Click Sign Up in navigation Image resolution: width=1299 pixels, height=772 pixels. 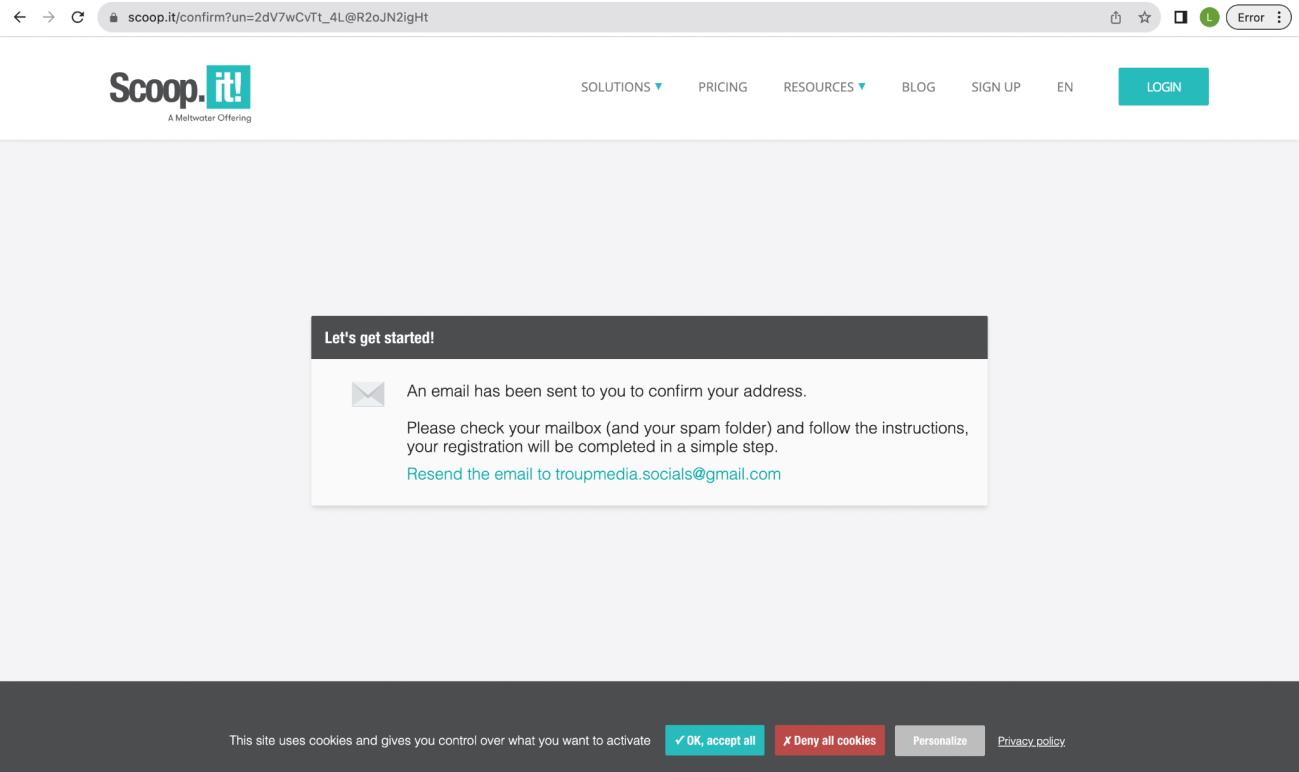(x=995, y=87)
